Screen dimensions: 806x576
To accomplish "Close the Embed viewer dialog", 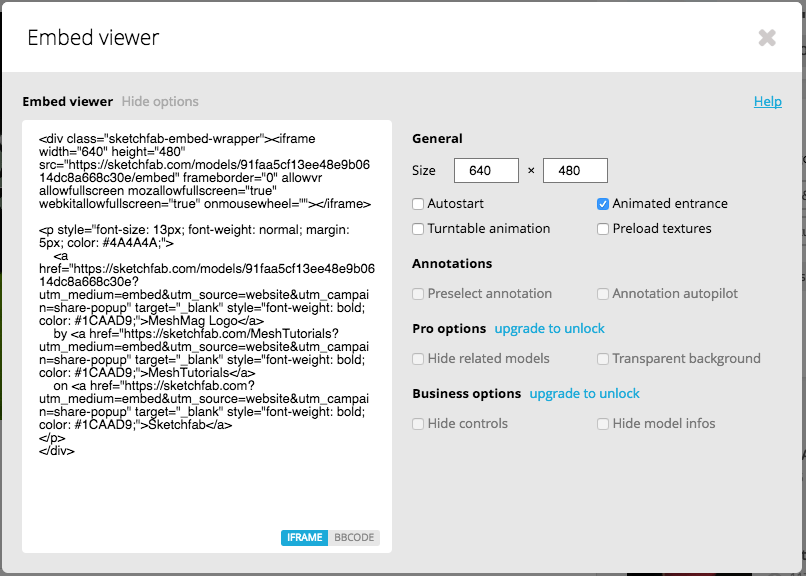I will pyautogui.click(x=767, y=38).
